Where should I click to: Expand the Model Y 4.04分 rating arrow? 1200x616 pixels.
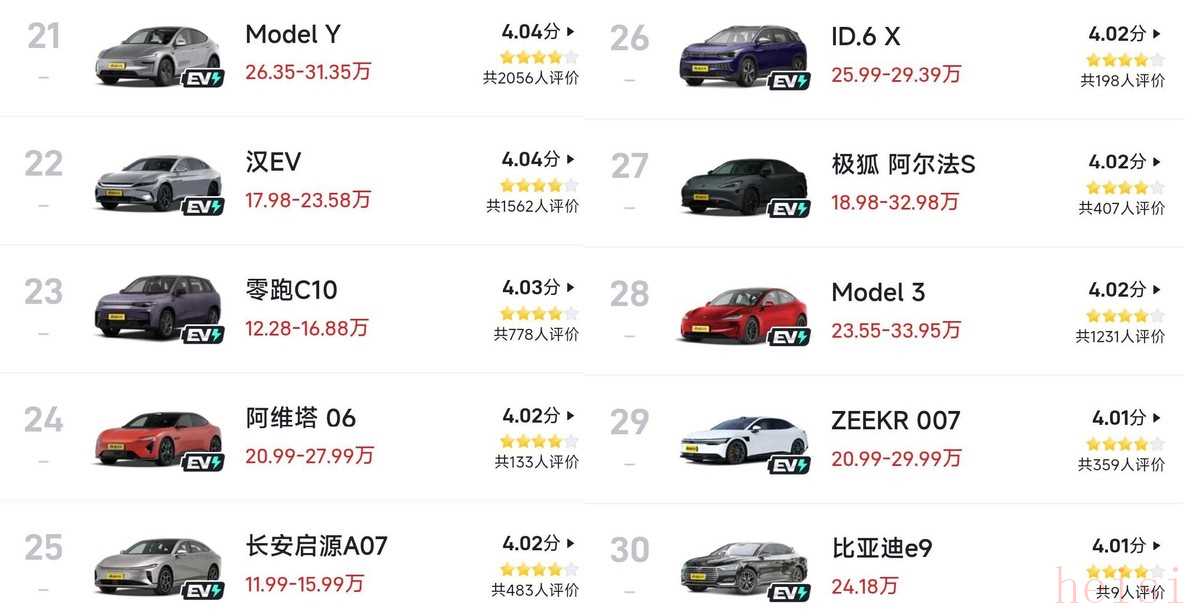click(x=571, y=32)
